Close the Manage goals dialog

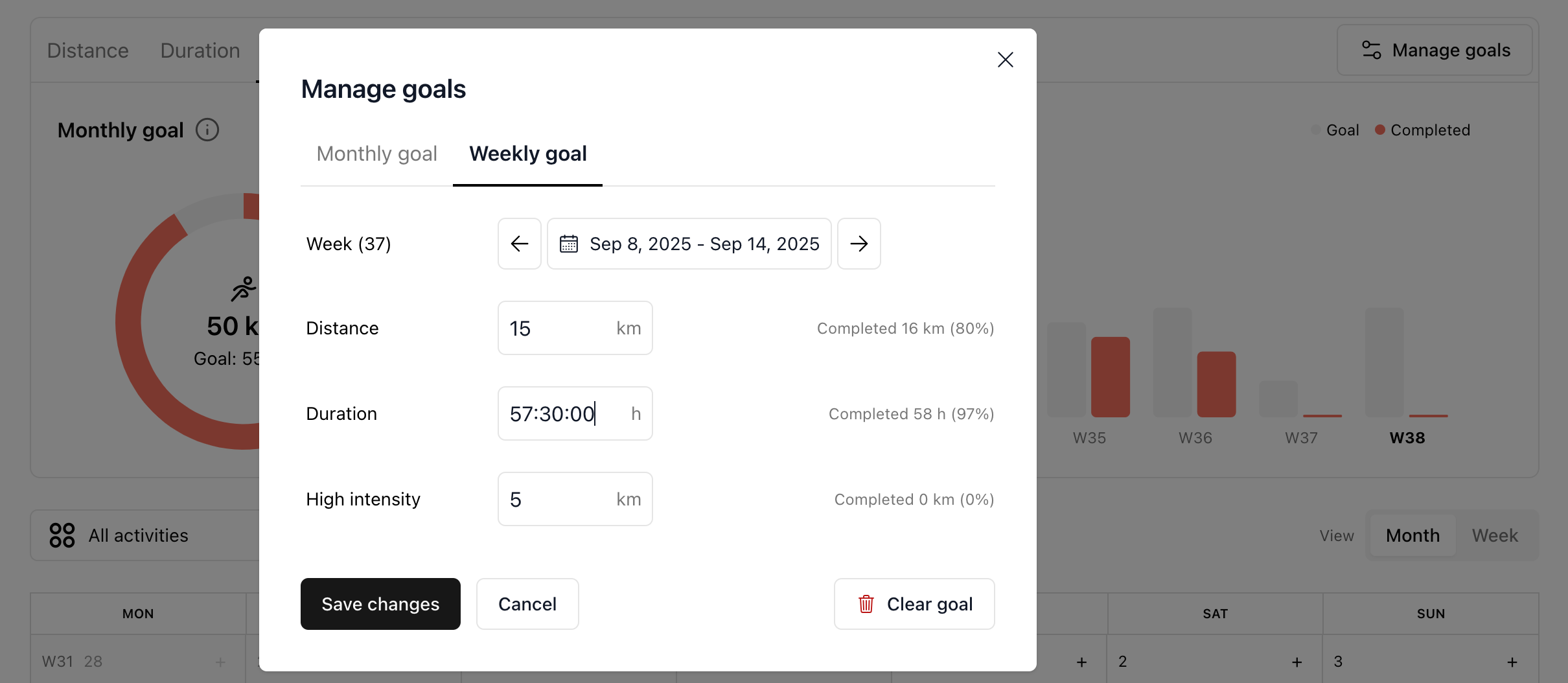click(x=1006, y=60)
